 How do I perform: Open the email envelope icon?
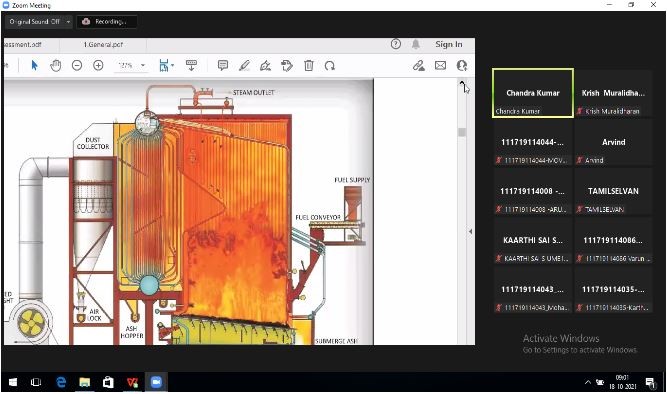click(441, 66)
